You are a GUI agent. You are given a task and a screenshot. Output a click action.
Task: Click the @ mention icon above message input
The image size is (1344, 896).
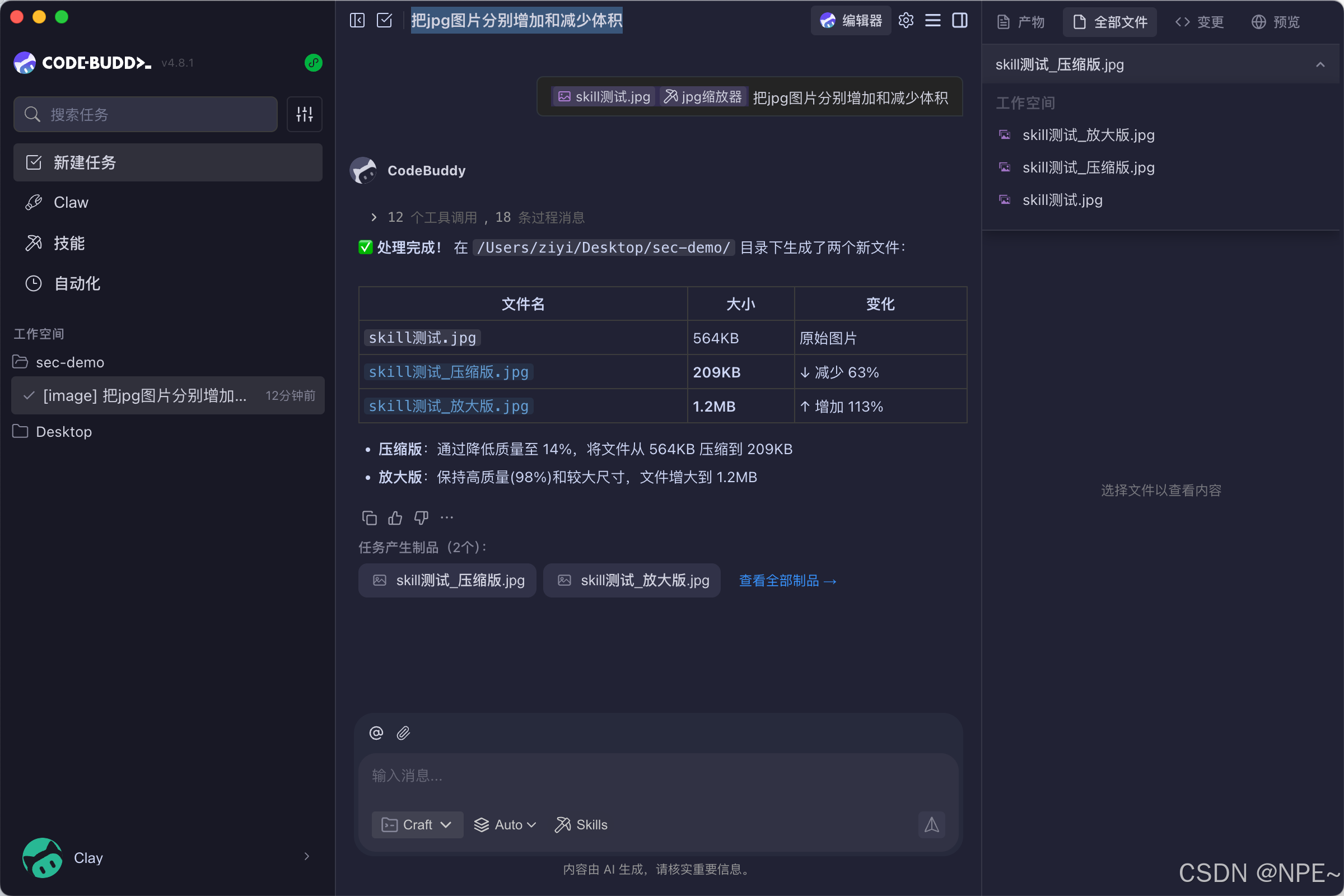(x=376, y=732)
